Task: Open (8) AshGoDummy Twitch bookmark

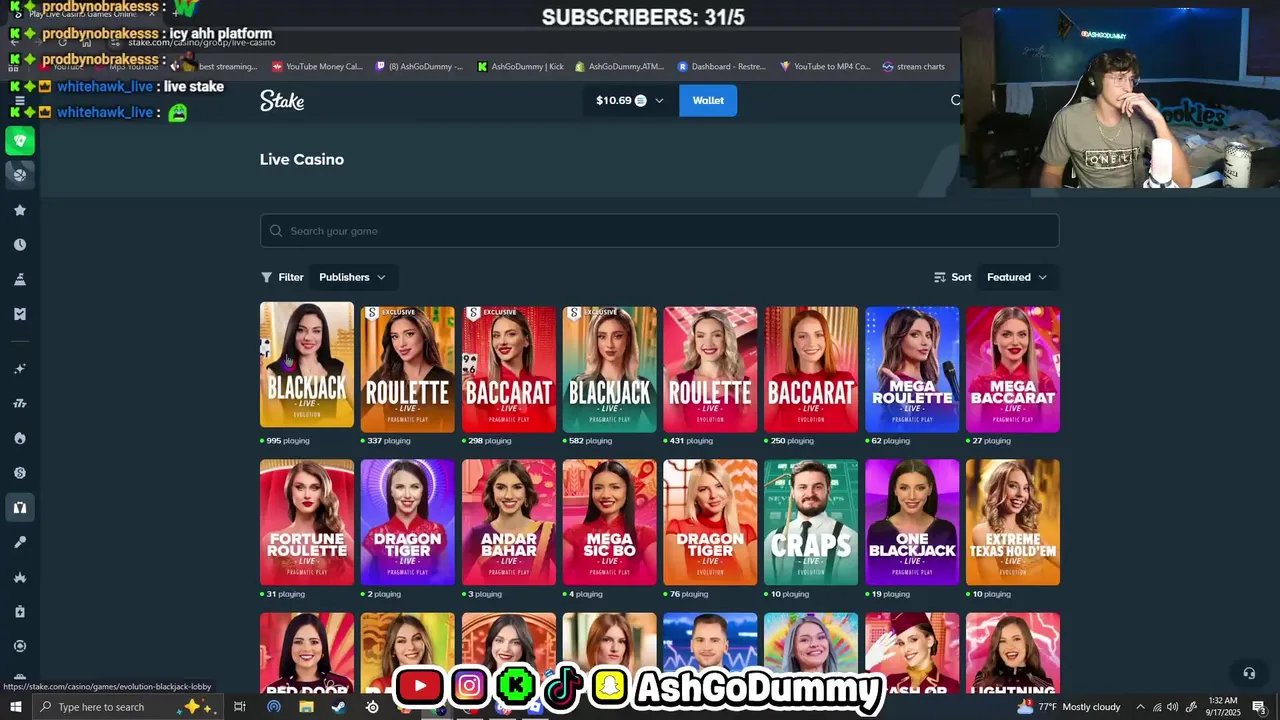Action: pyautogui.click(x=419, y=67)
